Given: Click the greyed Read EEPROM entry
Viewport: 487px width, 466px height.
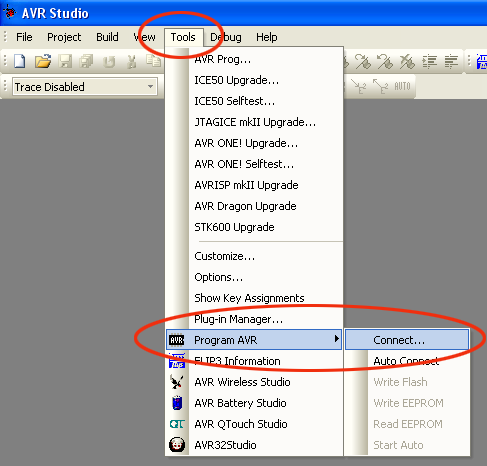Looking at the screenshot, I should coord(407,424).
